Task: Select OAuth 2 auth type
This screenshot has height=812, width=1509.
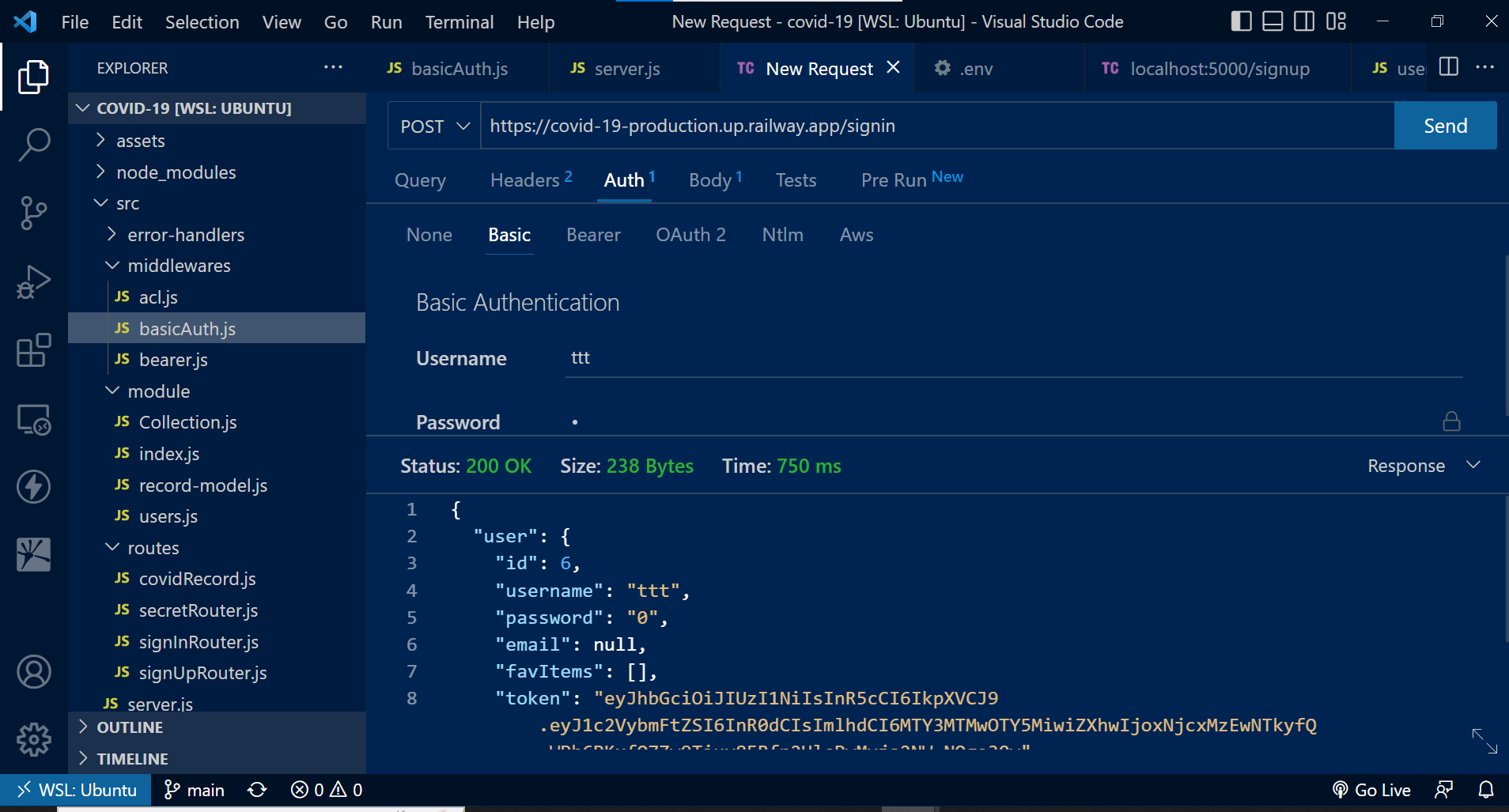Action: click(690, 235)
